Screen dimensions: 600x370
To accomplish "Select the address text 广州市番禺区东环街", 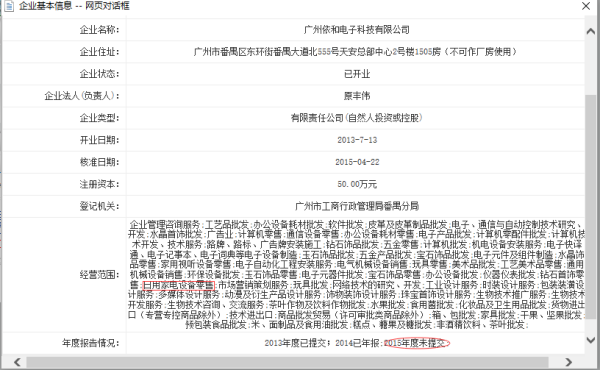I will (x=233, y=52).
